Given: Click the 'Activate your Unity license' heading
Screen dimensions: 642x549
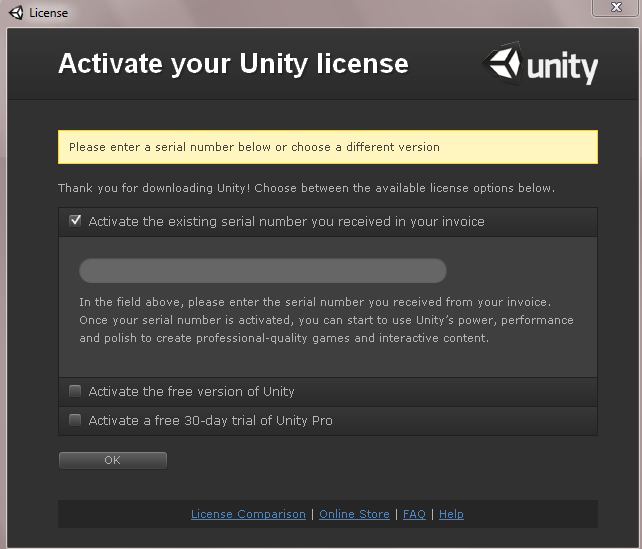Looking at the screenshot, I should click(233, 64).
